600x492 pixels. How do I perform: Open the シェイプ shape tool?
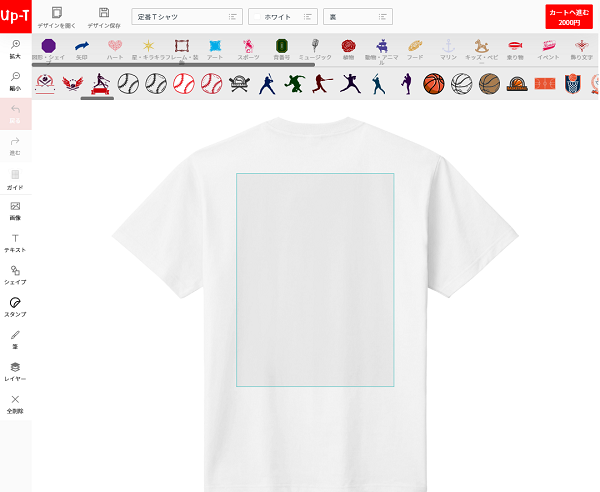pos(15,275)
